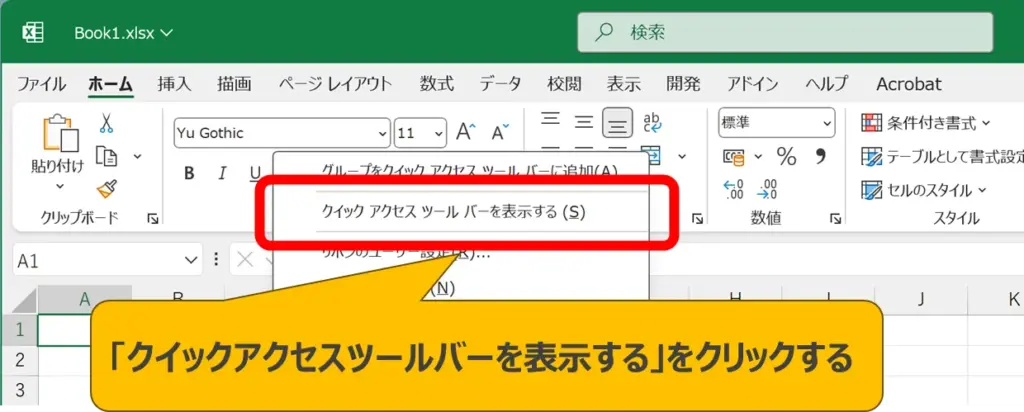The width and height of the screenshot is (1024, 412).
Task: Increase font size with the larger A icon
Action: tap(466, 132)
